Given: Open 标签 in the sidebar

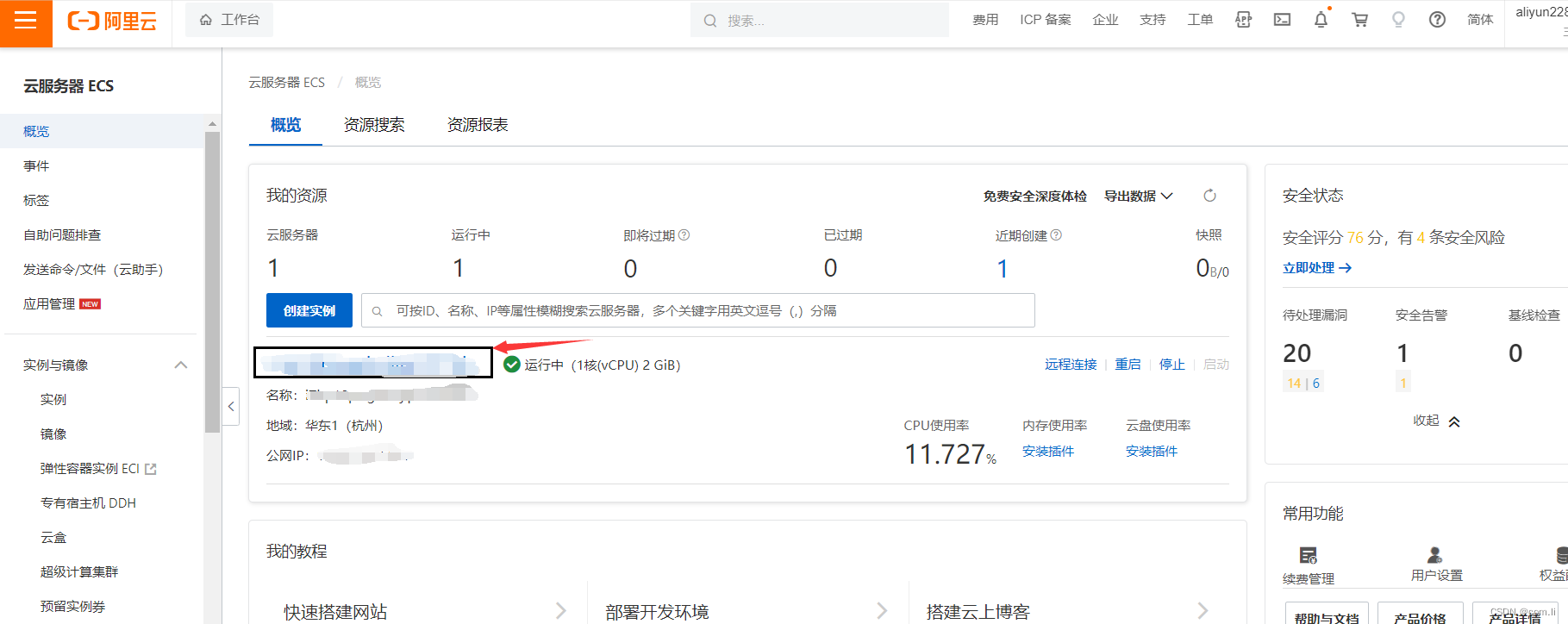Looking at the screenshot, I should pos(36,200).
